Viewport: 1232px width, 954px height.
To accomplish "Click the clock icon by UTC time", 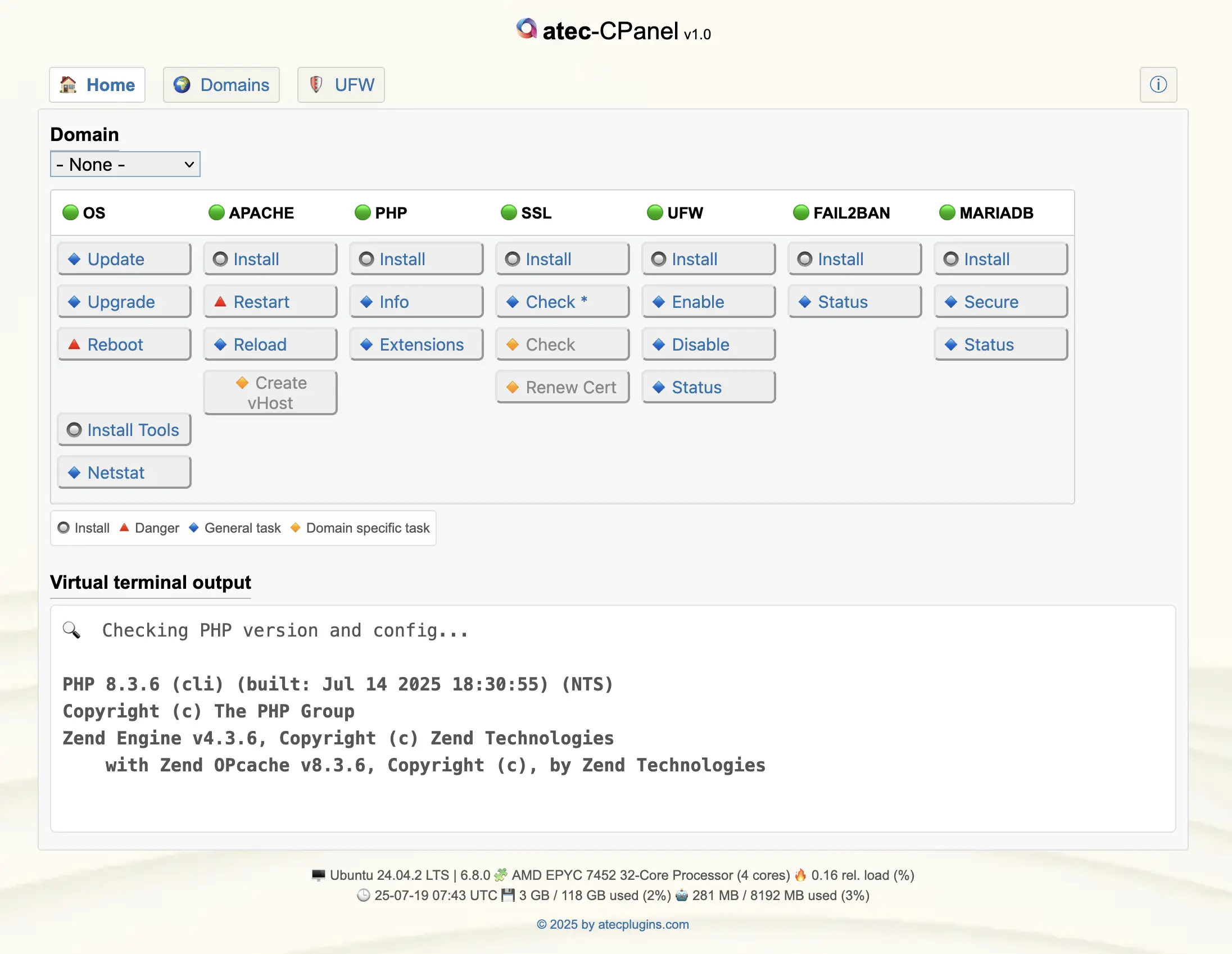I will (364, 896).
